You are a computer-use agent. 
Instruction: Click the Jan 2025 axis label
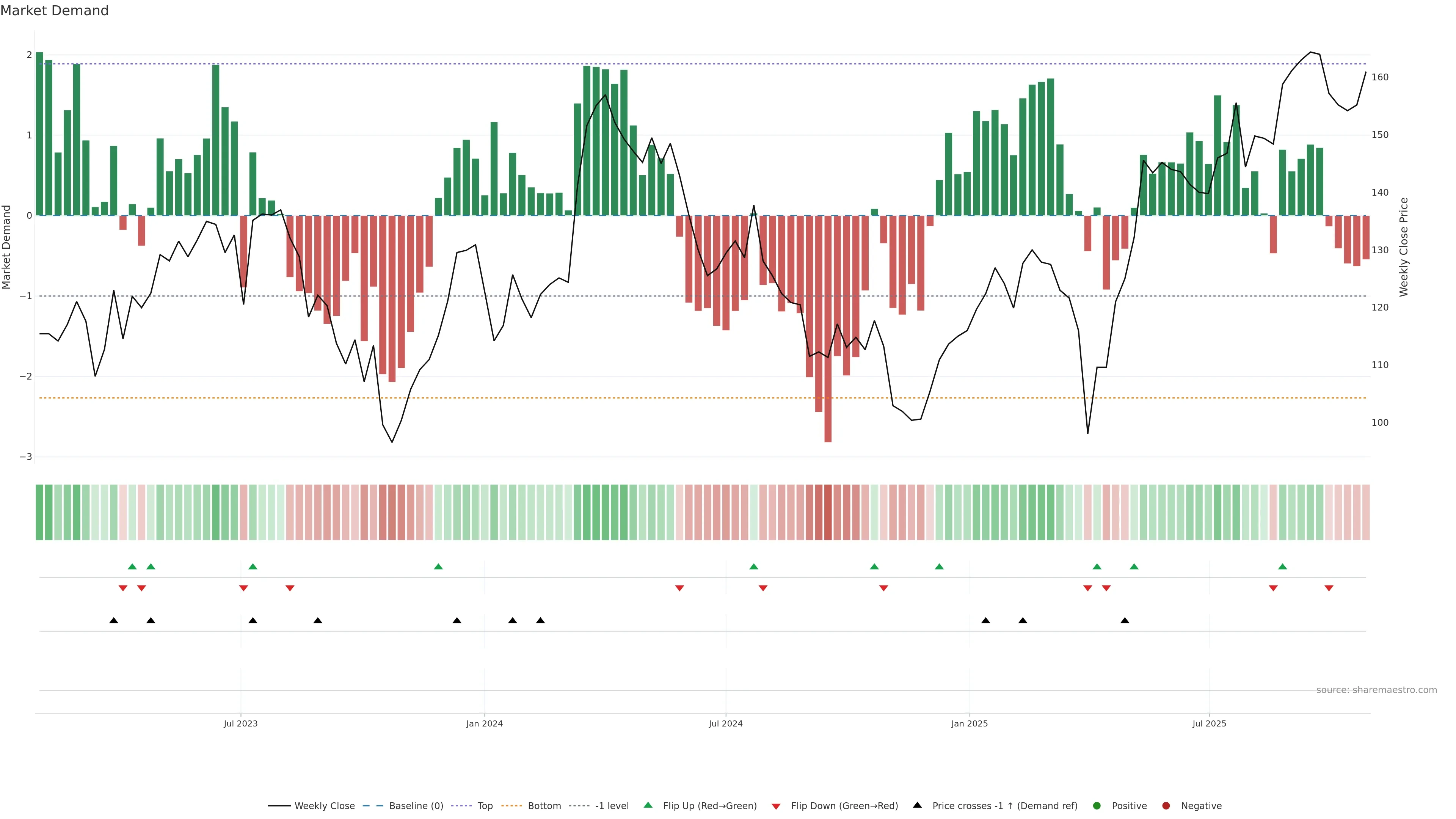pos(970,723)
